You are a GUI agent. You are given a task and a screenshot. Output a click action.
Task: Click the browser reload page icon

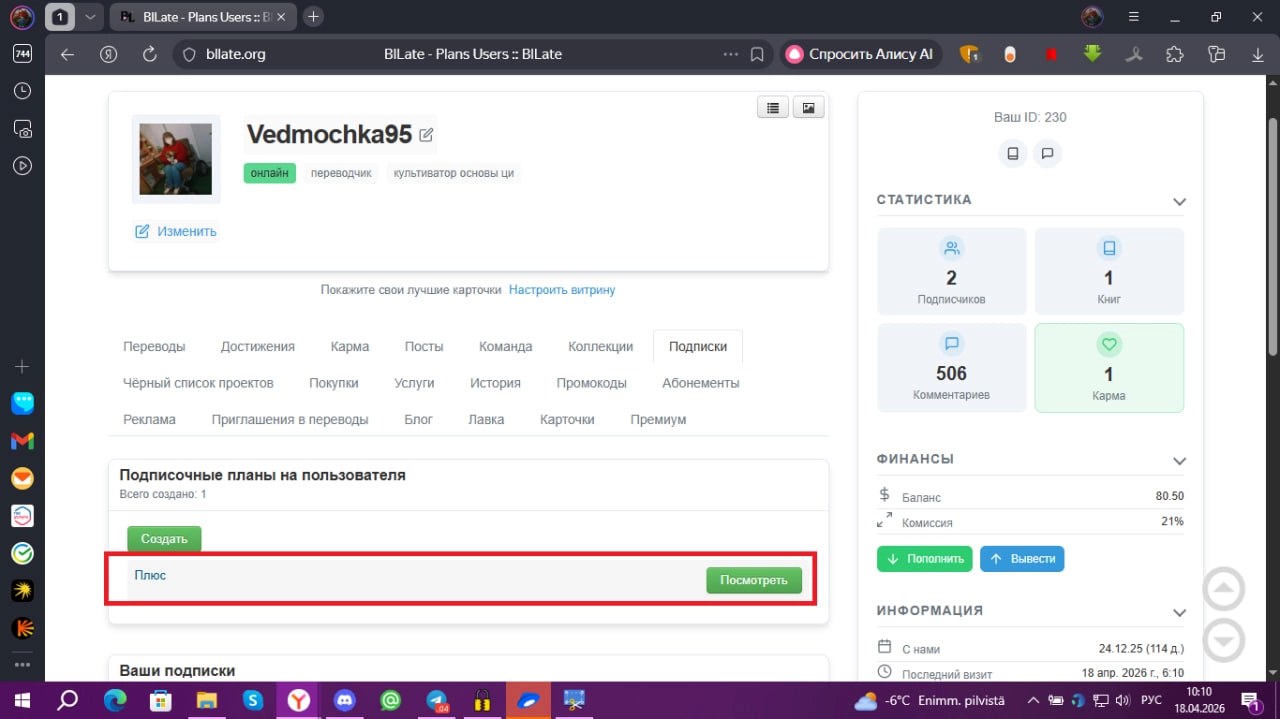[150, 54]
